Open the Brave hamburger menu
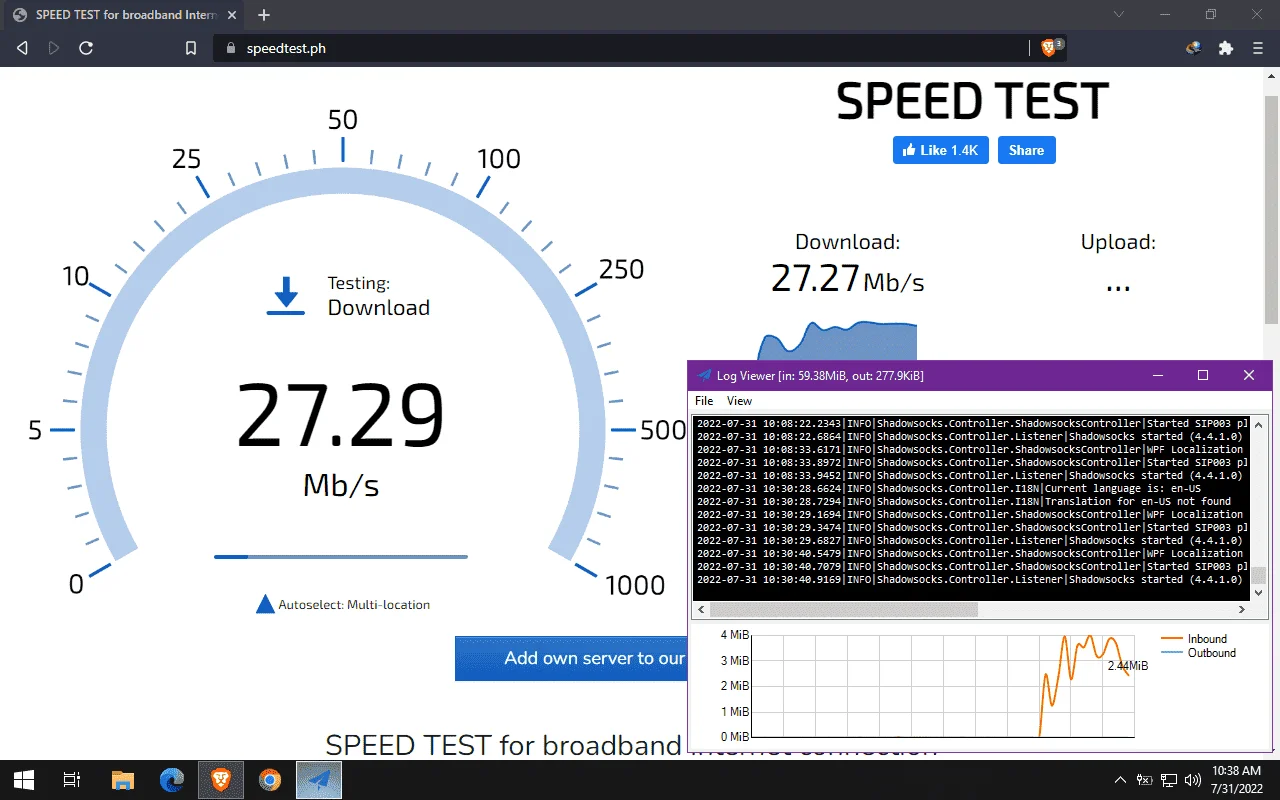 pos(1258,48)
